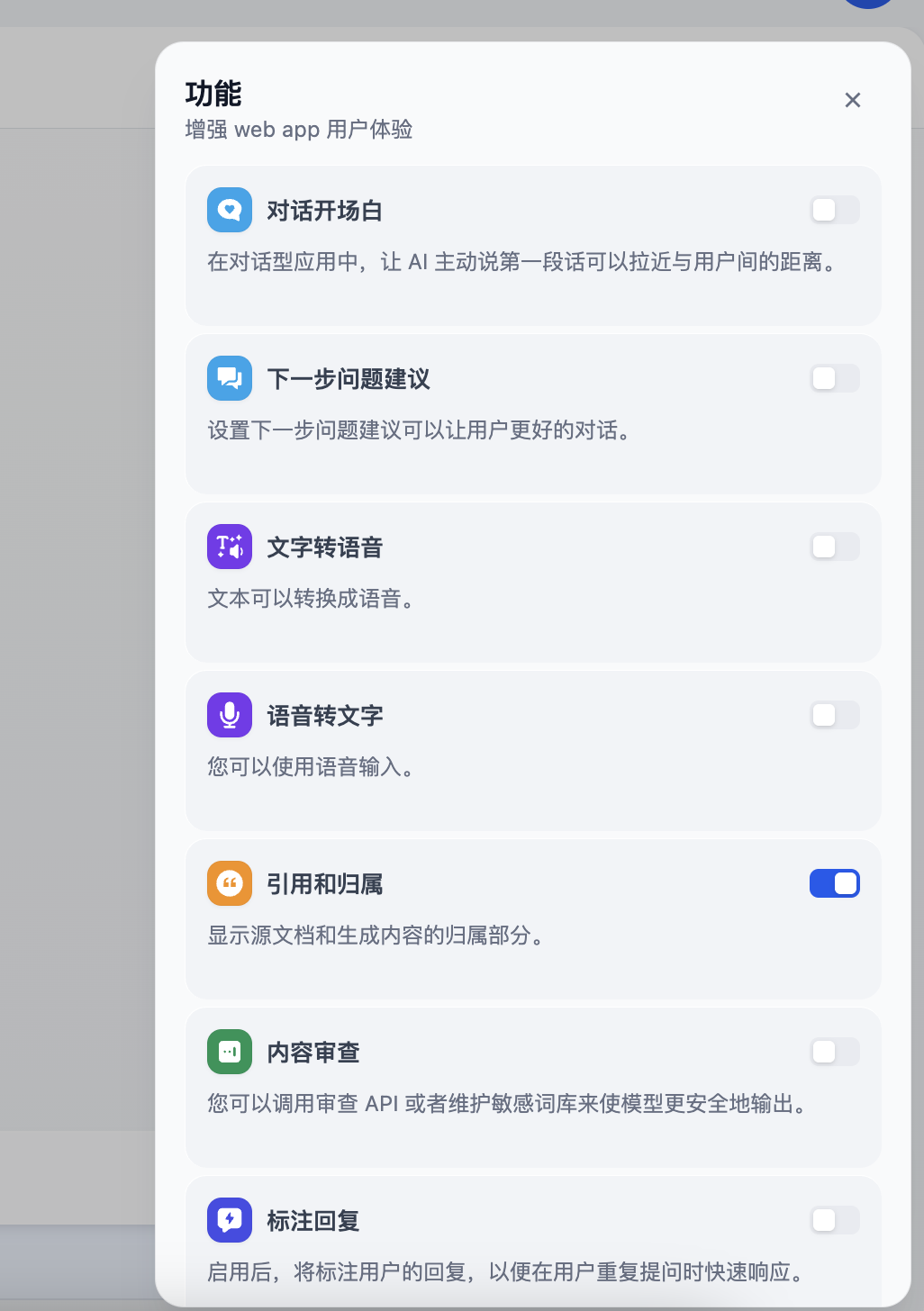924x1311 pixels.
Task: Click the 功能 panel heading
Action: click(213, 94)
